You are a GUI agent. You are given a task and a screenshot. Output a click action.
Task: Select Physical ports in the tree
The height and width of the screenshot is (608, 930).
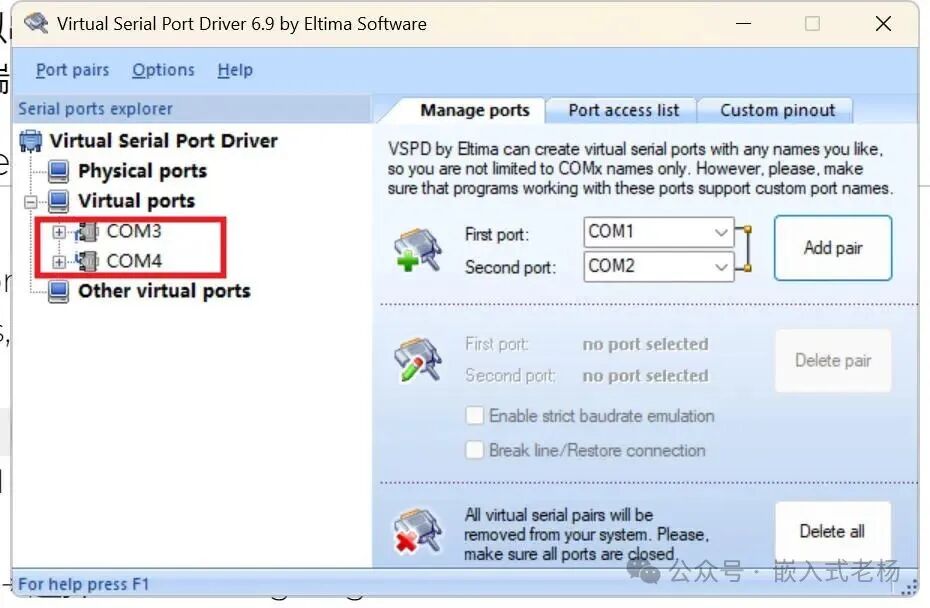coord(142,171)
